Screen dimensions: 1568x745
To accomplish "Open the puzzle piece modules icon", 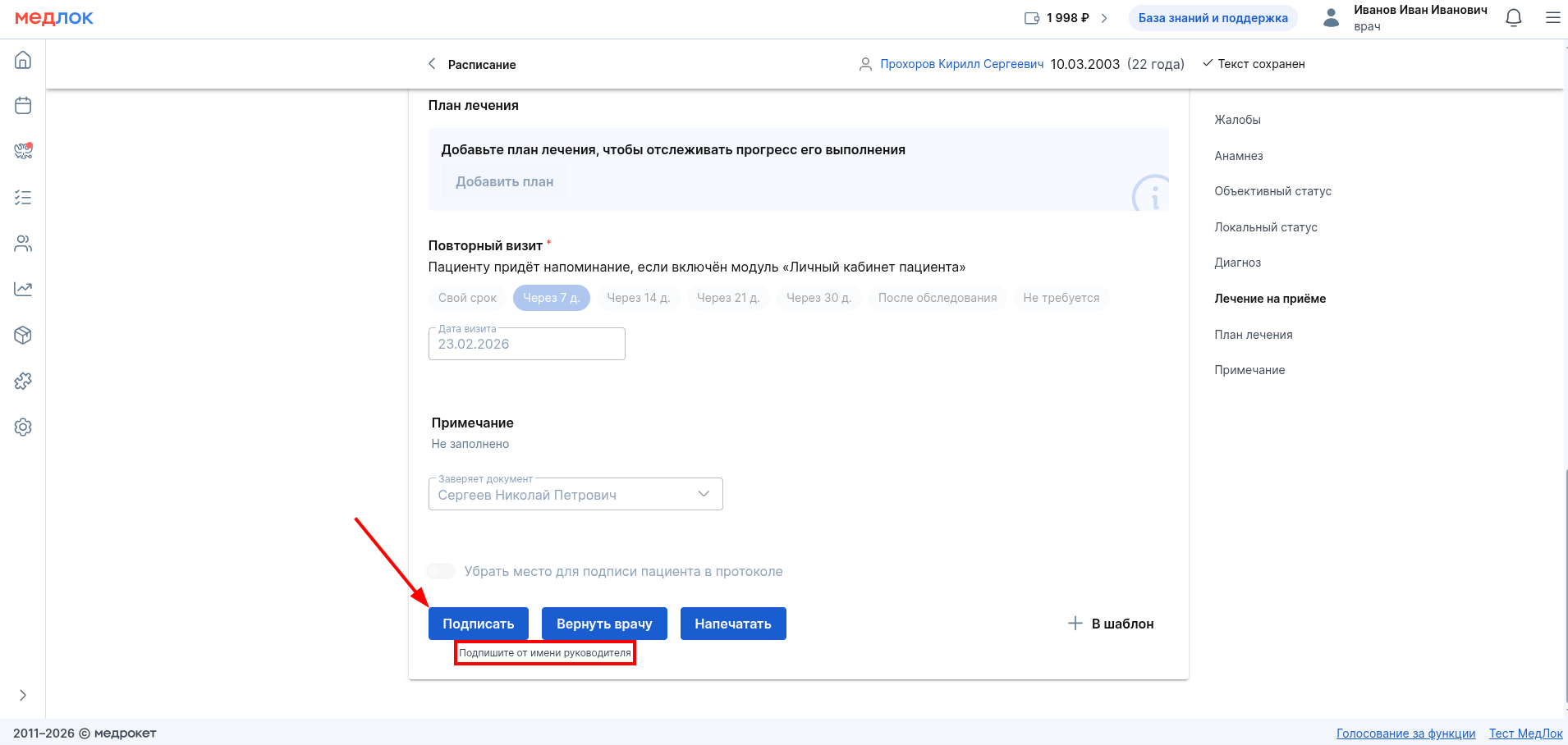I will (x=23, y=381).
